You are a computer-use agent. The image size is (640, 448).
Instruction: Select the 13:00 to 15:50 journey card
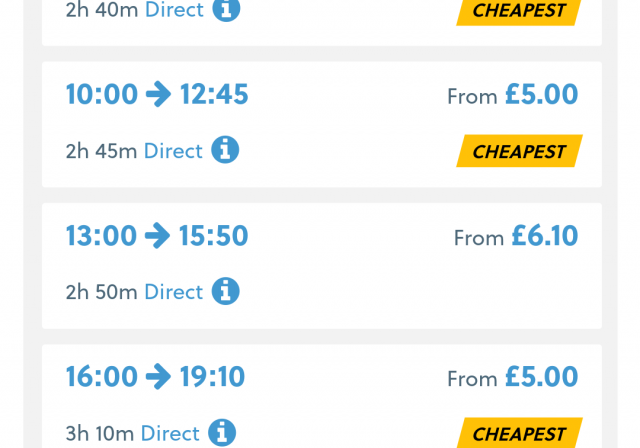[322, 266]
